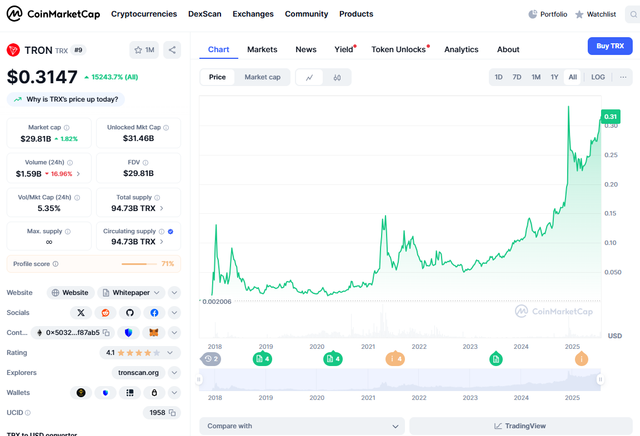Image resolution: width=640 pixels, height=436 pixels.
Task: Set chart range to 7D
Action: point(517,77)
